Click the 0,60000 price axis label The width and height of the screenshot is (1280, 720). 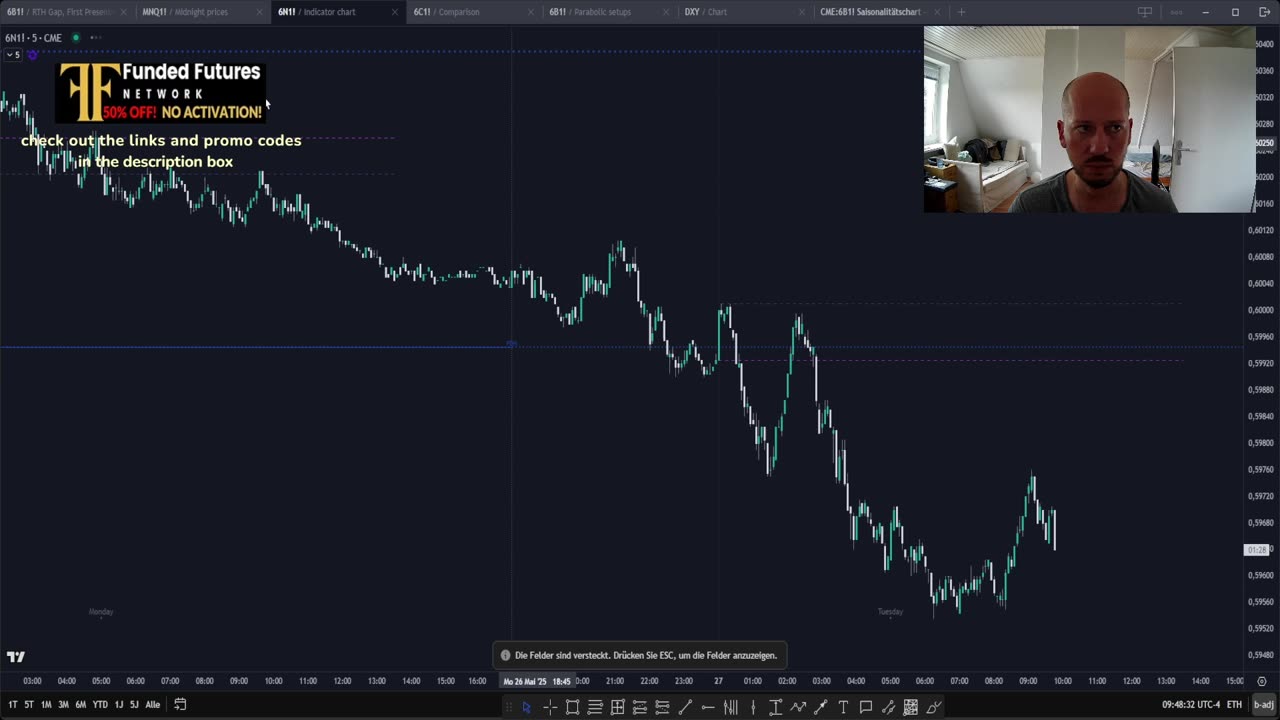1261,310
